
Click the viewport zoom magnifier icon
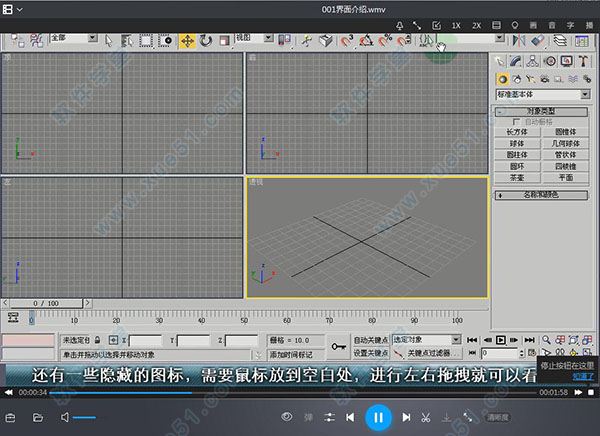point(546,340)
